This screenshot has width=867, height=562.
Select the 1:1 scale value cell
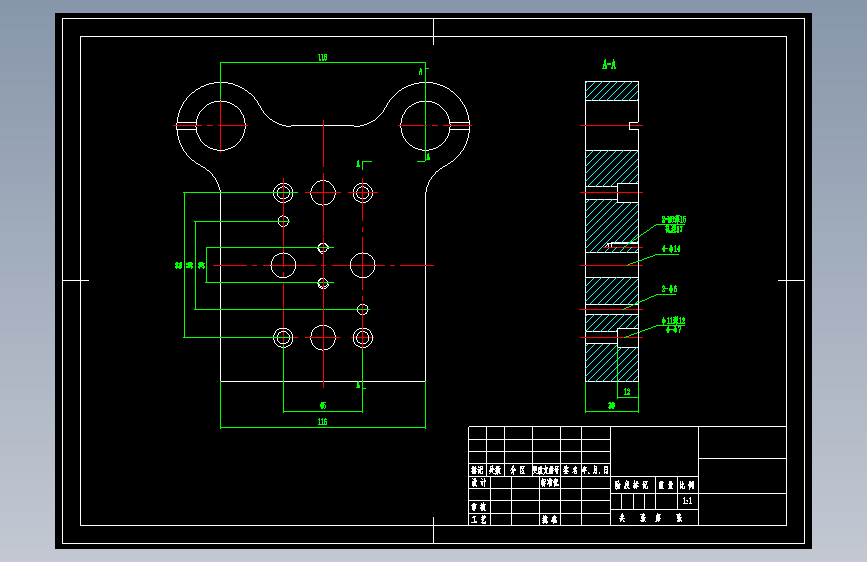coord(687,501)
